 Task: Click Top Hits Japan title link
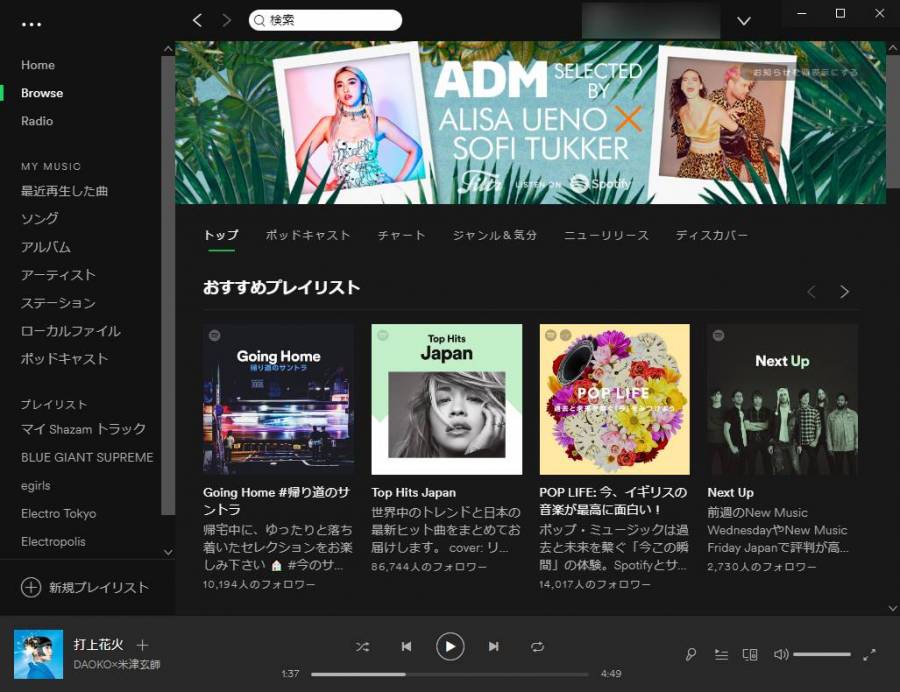pos(413,492)
